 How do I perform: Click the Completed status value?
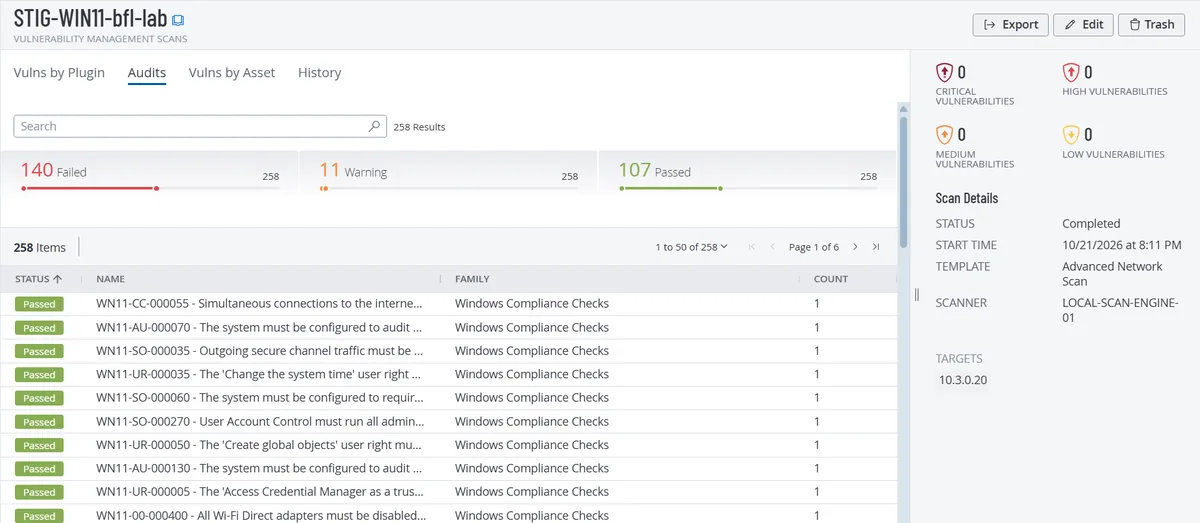click(1091, 224)
